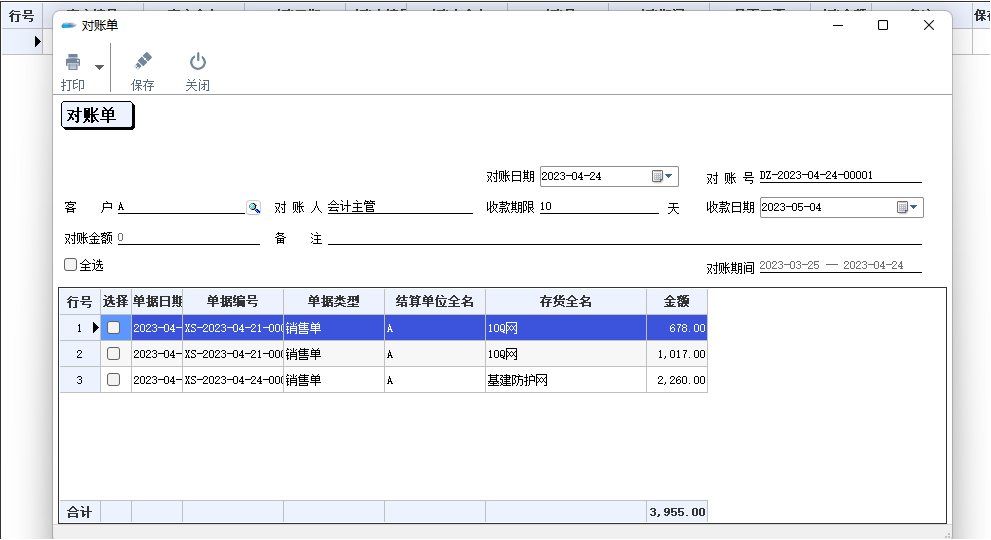Viewport: 991px width, 540px height.
Task: Click row 3 document number XS-2023-04-24
Action: point(233,379)
